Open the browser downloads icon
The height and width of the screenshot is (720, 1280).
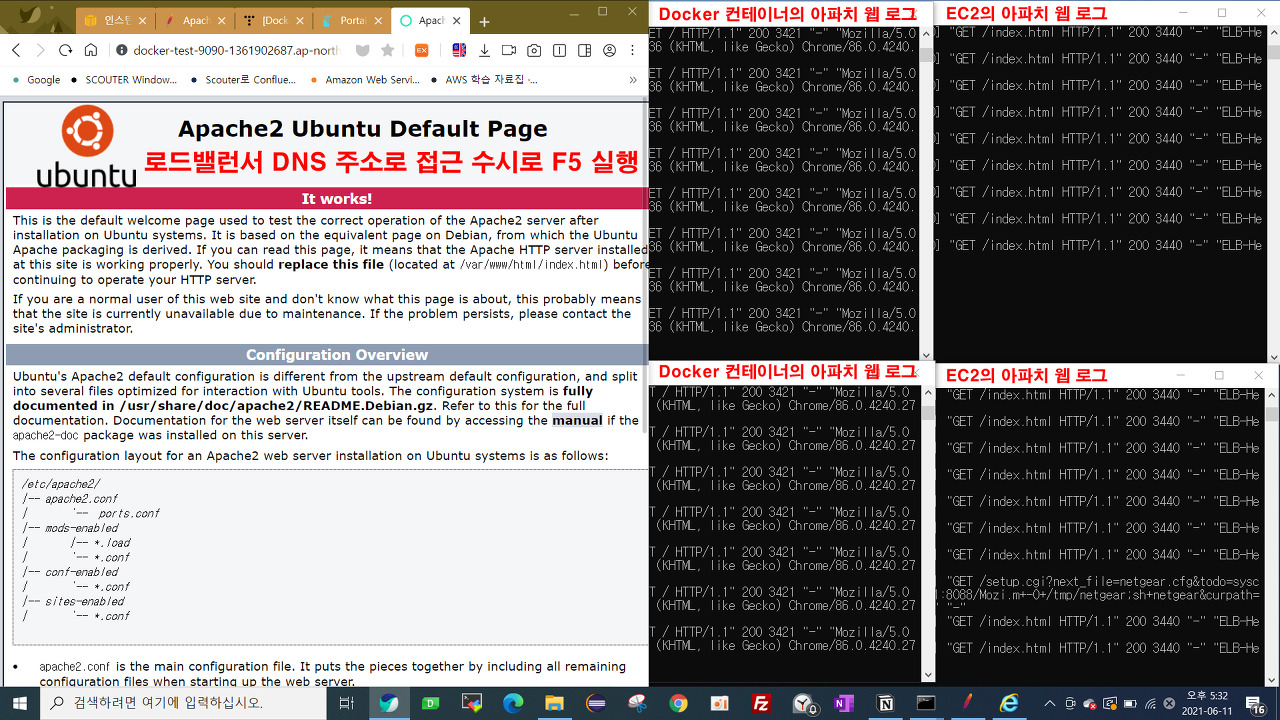[x=484, y=50]
